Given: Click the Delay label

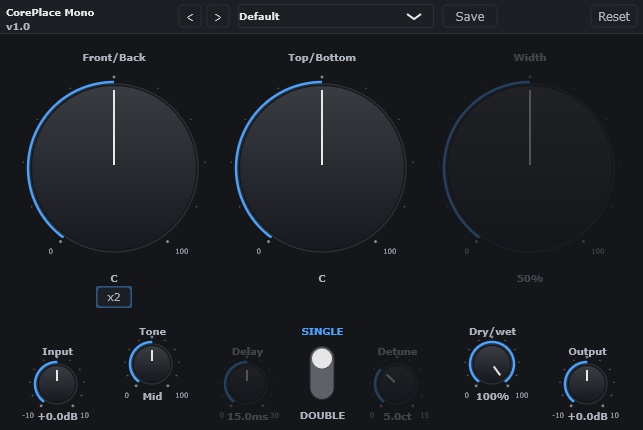Looking at the screenshot, I should point(247,352).
